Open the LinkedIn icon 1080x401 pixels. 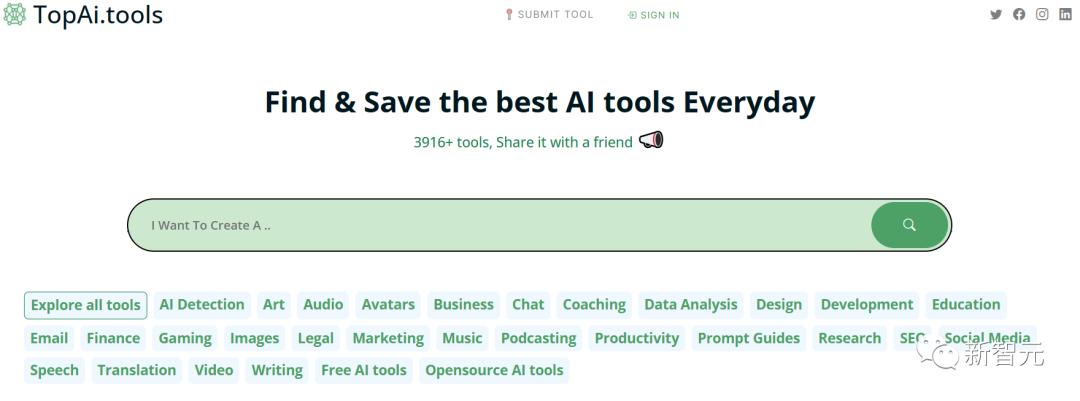pyautogui.click(x=1066, y=15)
